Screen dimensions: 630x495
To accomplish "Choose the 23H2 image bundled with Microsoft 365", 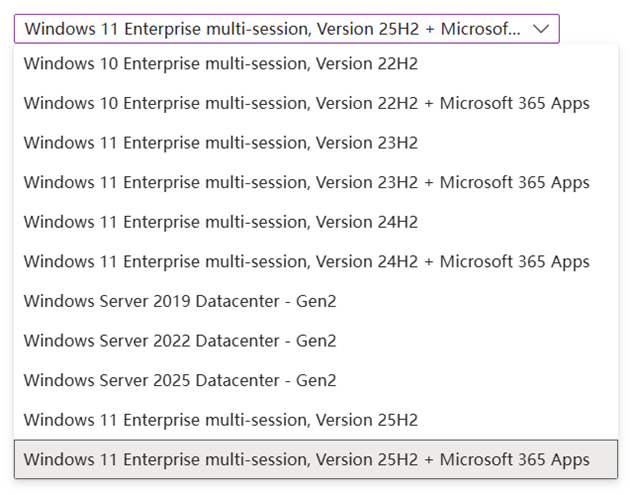I will 306,182.
